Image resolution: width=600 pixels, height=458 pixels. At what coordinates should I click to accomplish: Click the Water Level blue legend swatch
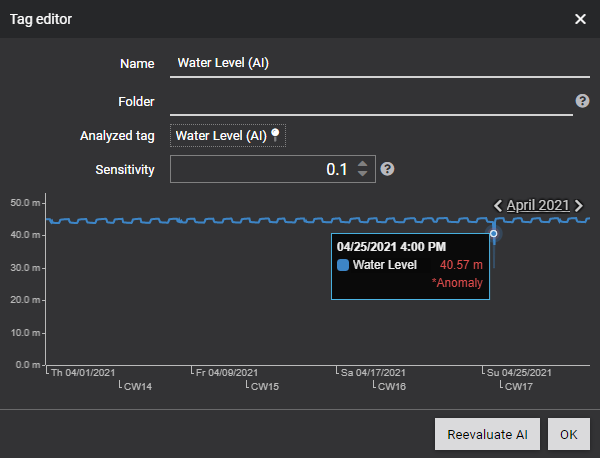(343, 265)
